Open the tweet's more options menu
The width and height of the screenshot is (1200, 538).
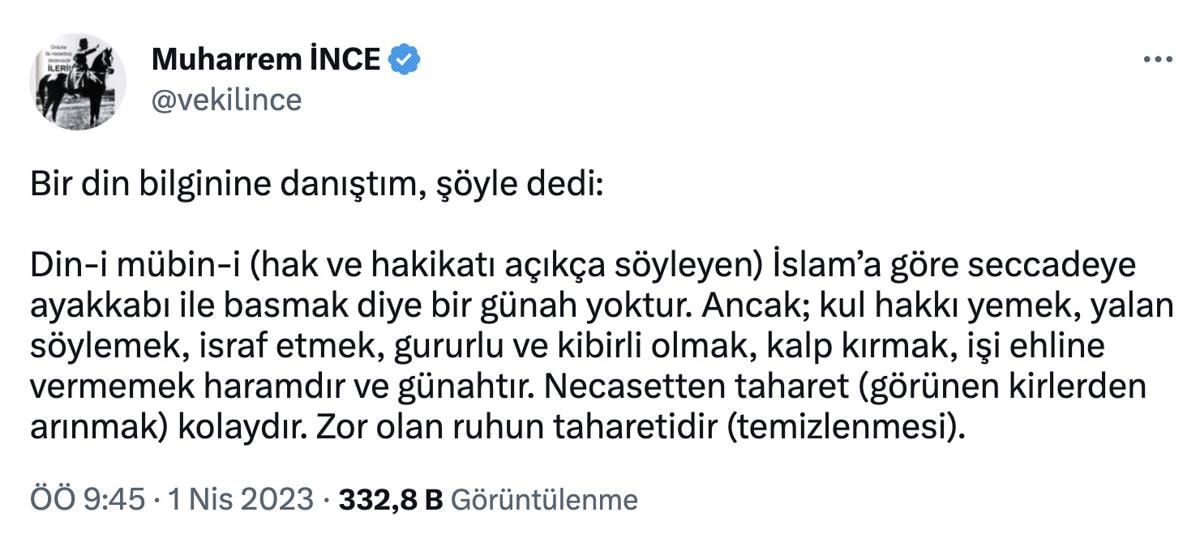pos(1157,60)
